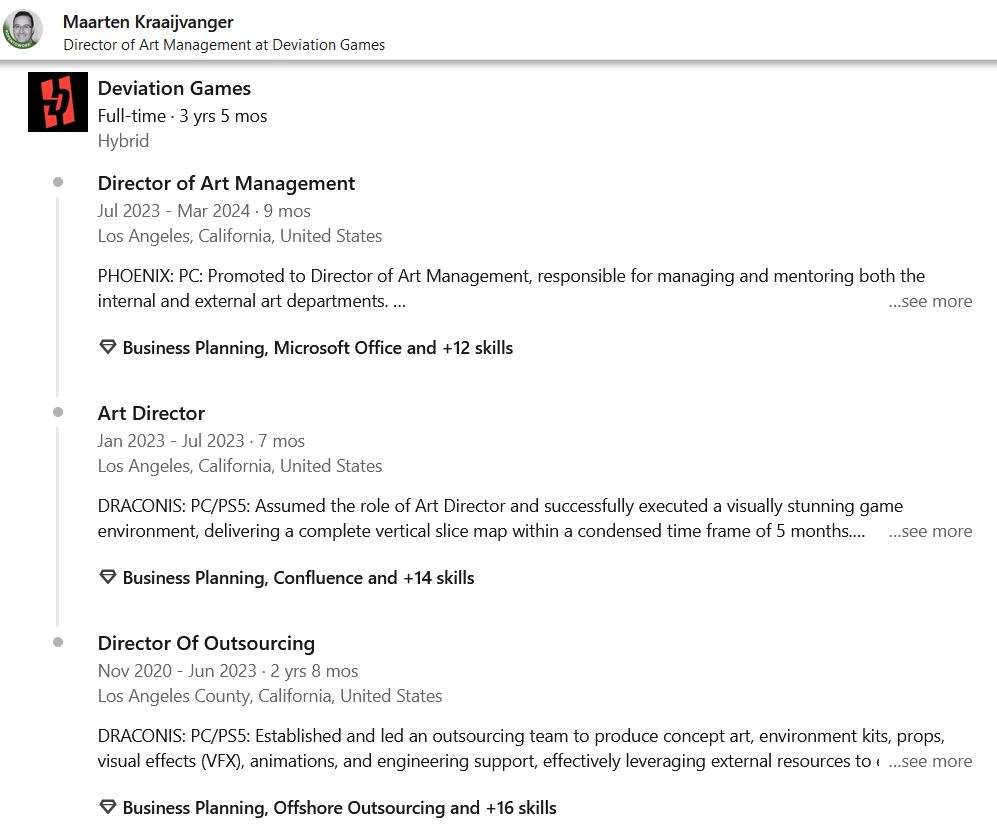Select the Director of Art Management title
Image resolution: width=997 pixels, height=824 pixels.
click(226, 183)
